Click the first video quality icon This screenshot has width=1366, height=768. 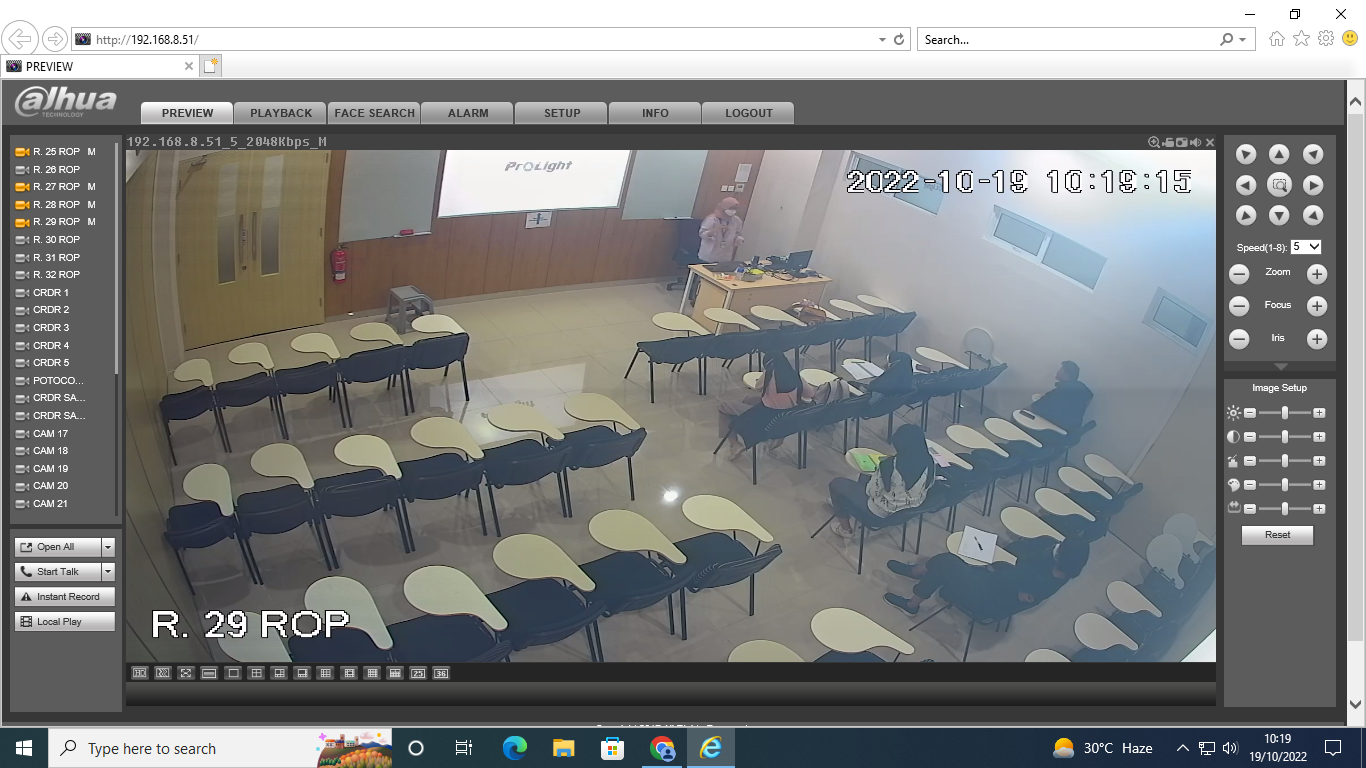(139, 673)
